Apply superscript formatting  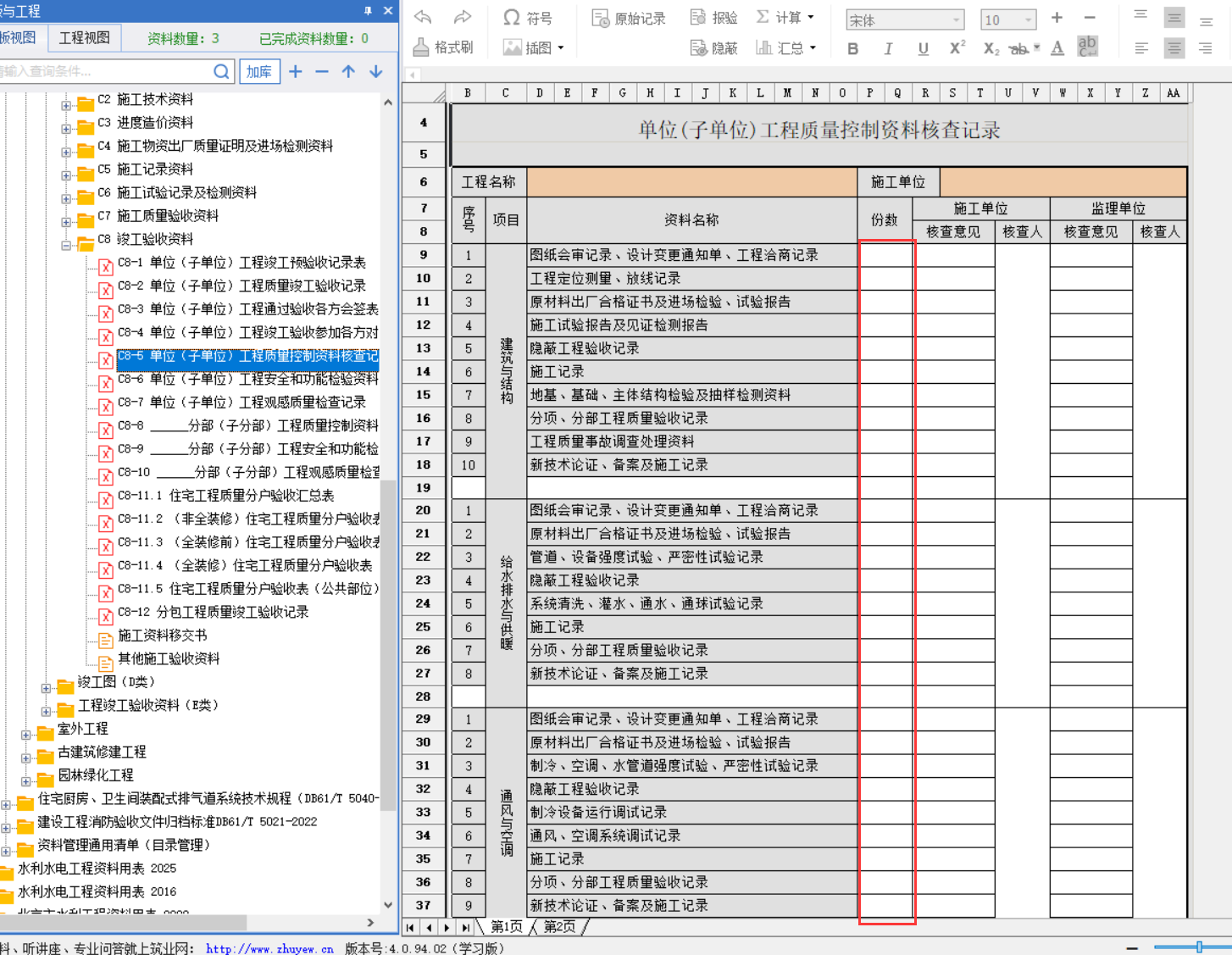point(957,48)
